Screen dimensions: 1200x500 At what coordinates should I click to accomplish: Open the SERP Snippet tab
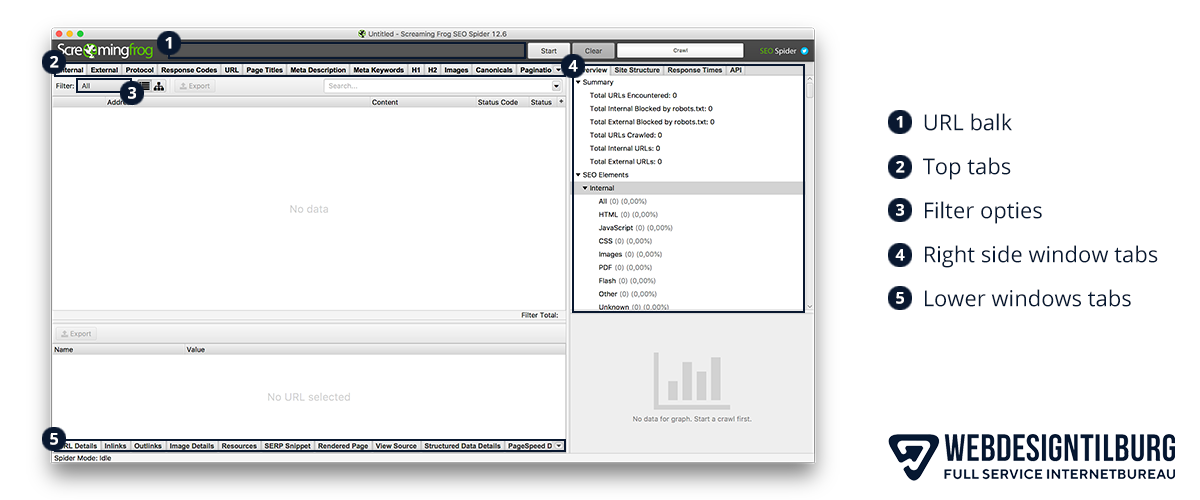coord(288,446)
